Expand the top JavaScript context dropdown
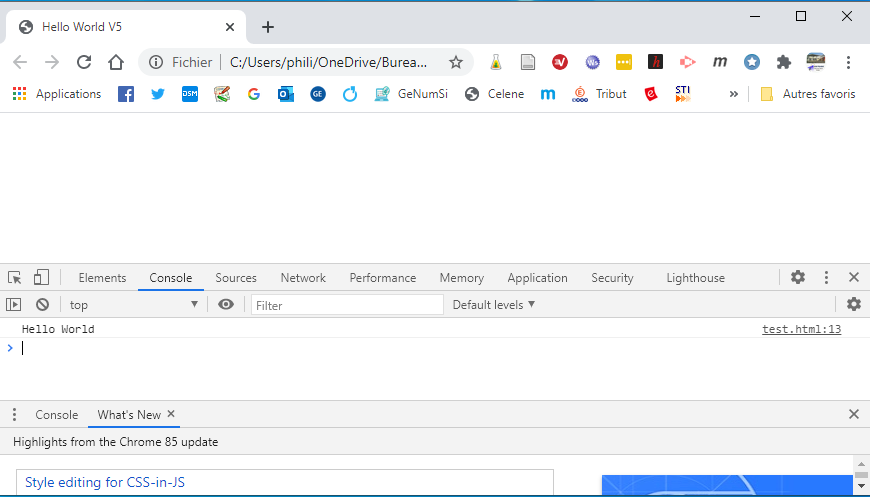This screenshot has height=497, width=870. (133, 305)
